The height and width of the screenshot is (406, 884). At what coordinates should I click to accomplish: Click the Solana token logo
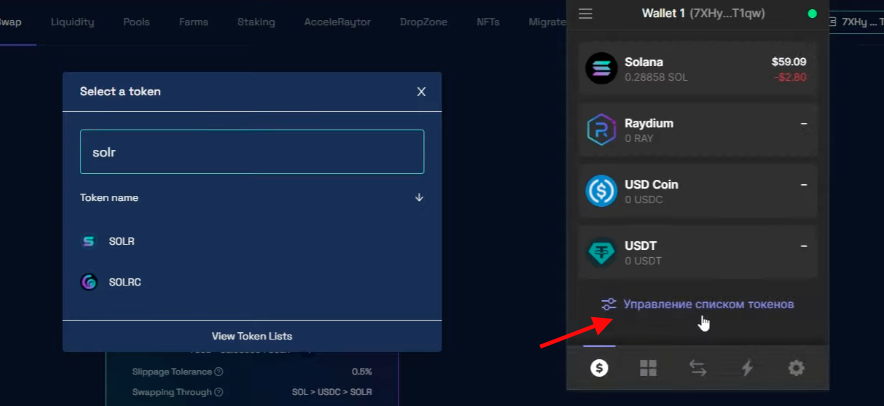point(602,68)
